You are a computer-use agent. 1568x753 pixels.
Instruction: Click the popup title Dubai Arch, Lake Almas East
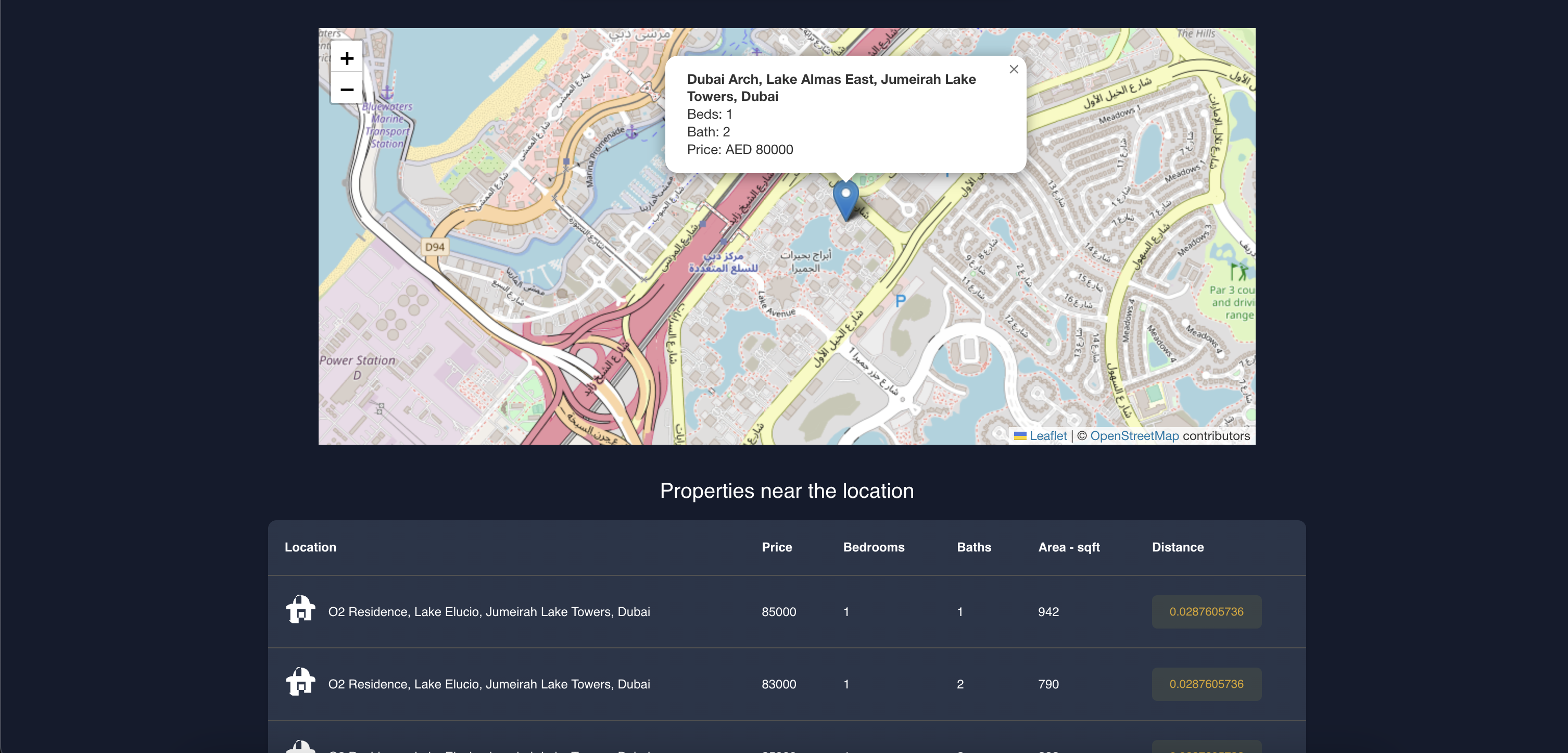pyautogui.click(x=831, y=87)
